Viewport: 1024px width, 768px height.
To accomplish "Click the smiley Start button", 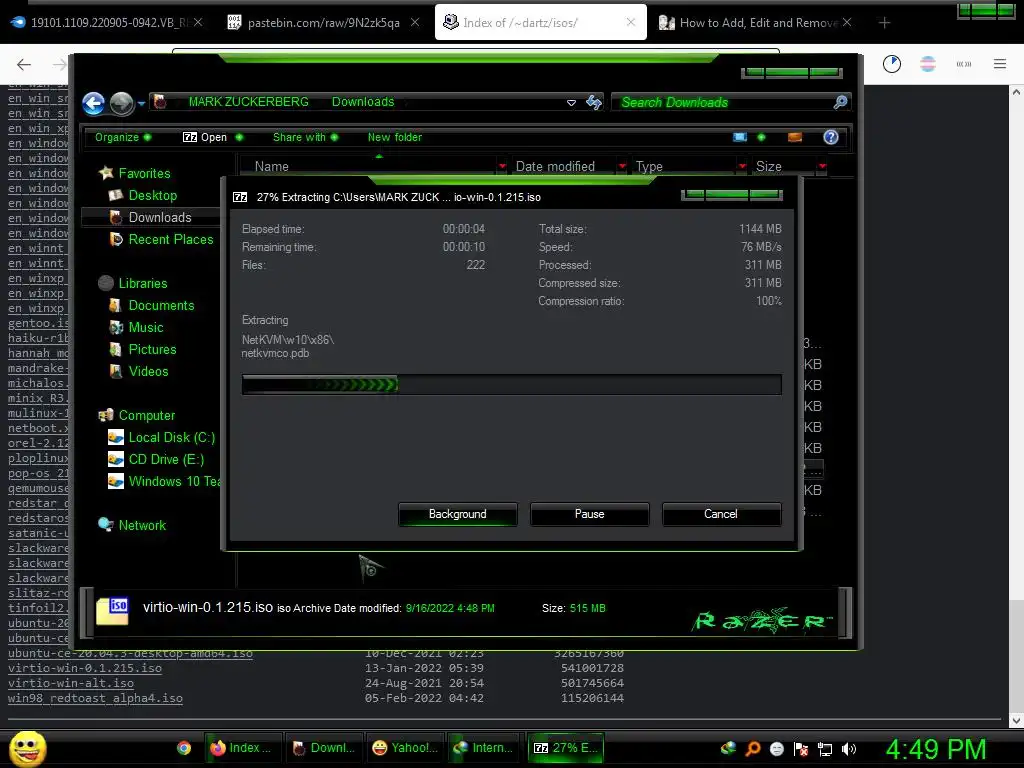I will 28,748.
